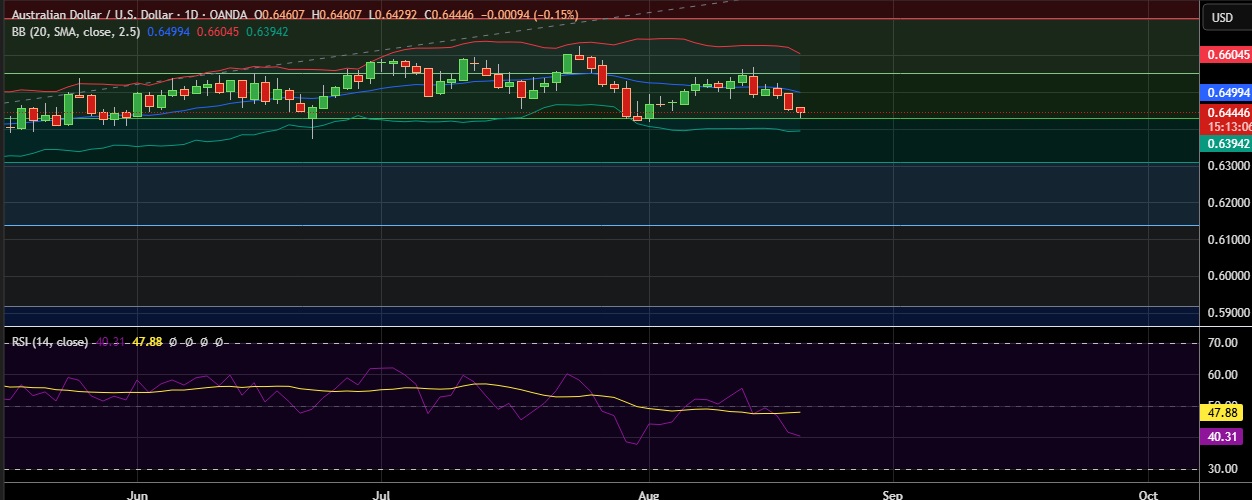
Task: Click the purple 40.31 RSI axis label
Action: [x=1224, y=435]
